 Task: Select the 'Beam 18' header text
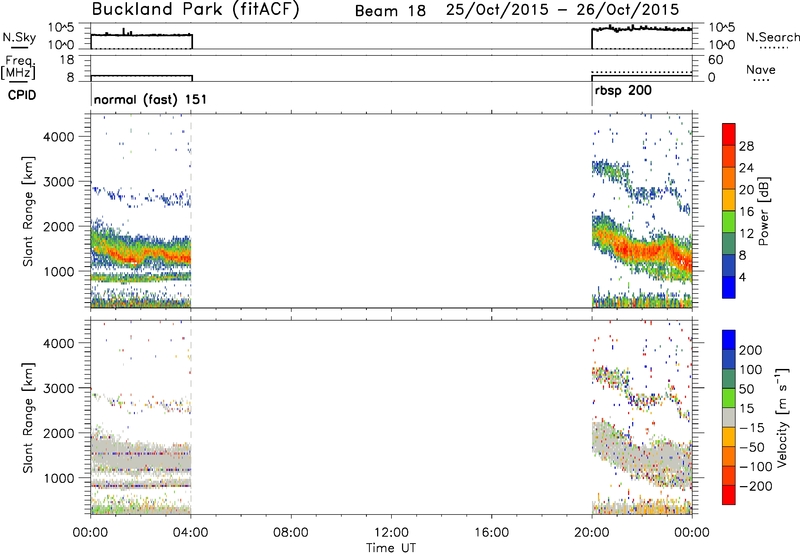tap(390, 11)
